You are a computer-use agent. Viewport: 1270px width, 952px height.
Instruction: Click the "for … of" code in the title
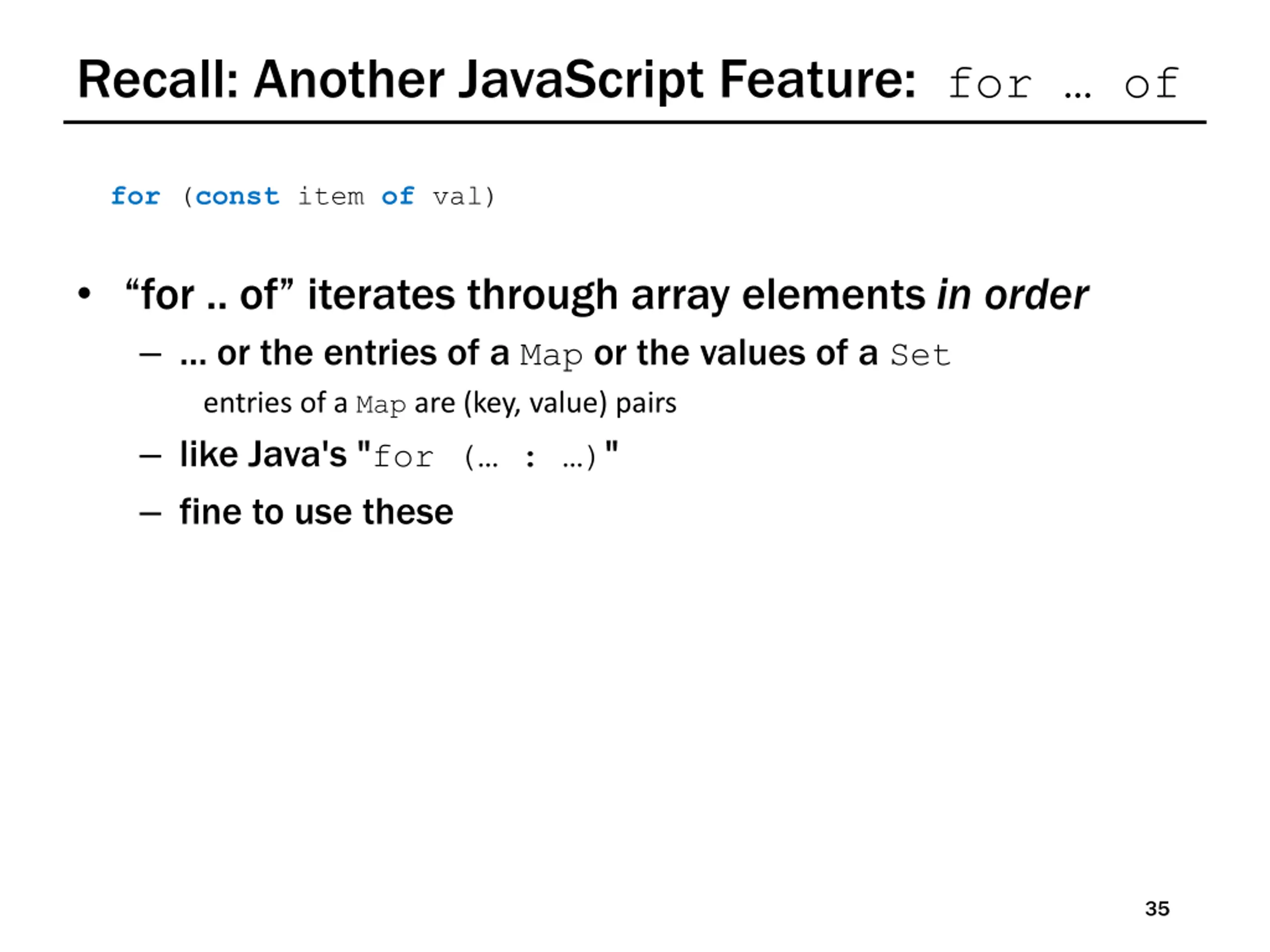[1062, 84]
